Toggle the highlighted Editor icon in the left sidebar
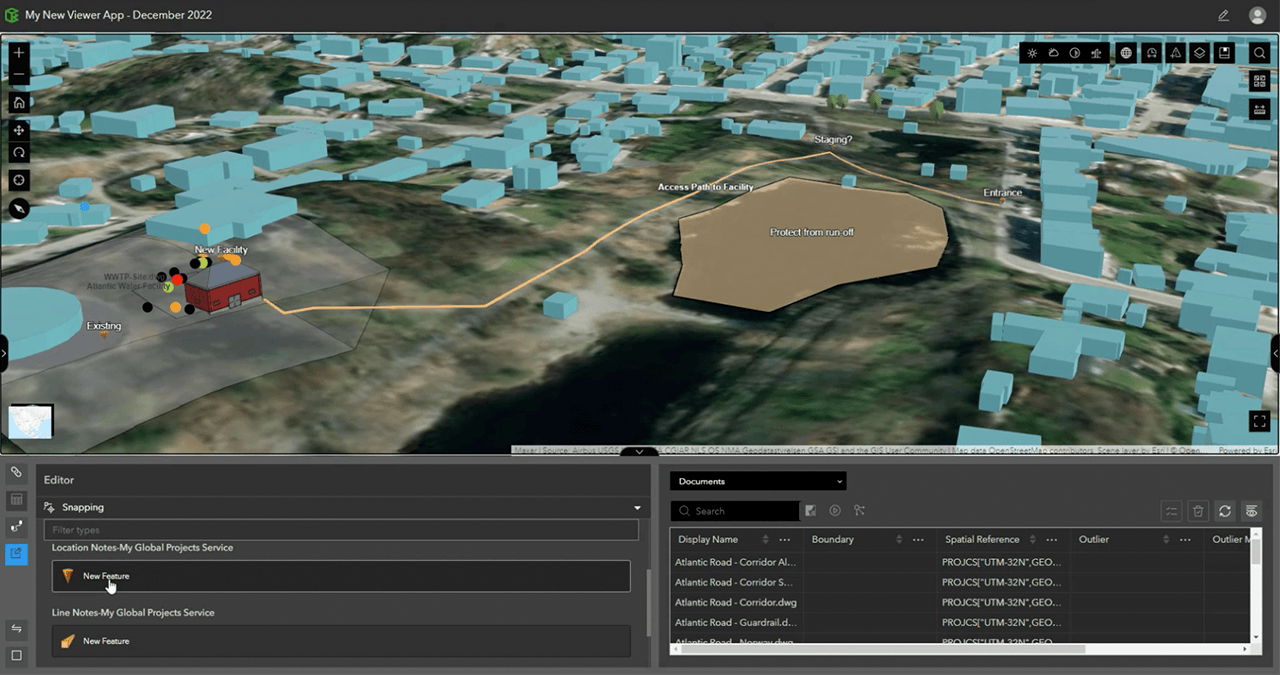The height and width of the screenshot is (675, 1280). (x=16, y=552)
